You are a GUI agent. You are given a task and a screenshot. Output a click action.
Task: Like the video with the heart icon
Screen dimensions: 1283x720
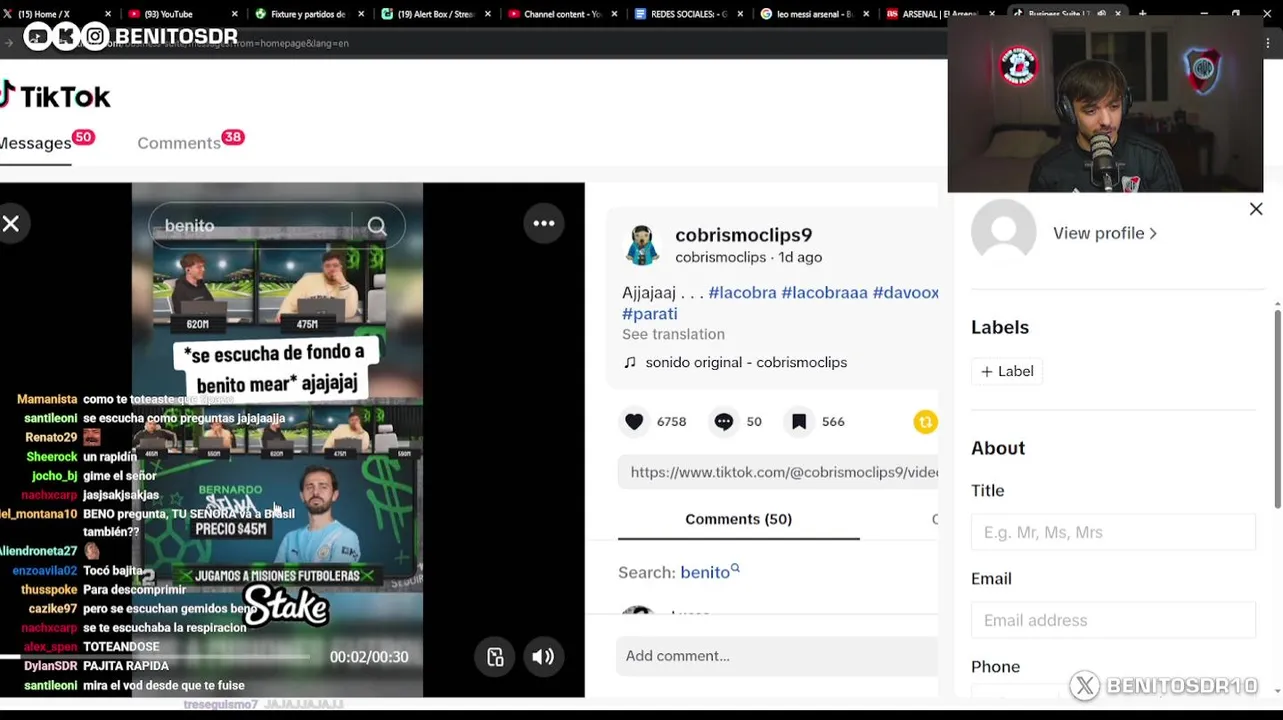634,422
